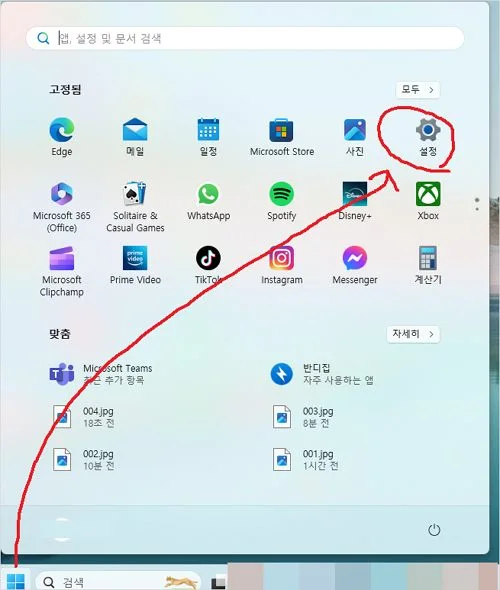The image size is (500, 590).
Task: Open Solitaire & Casual Games
Action: click(x=135, y=207)
